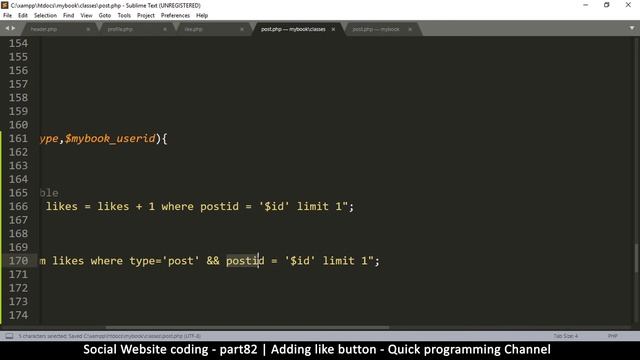Screen dimensions: 640x360
Task: Open the File menu
Action: [x=7, y=16]
